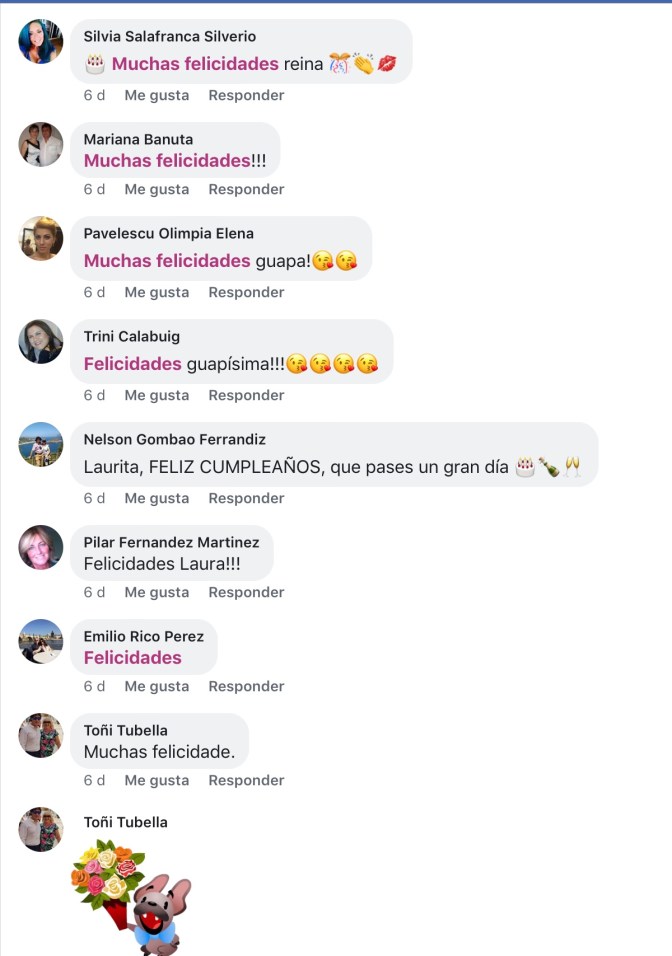Open Pavelescu Olimpia Elena's avatar
This screenshot has width=672, height=956.
tap(41, 238)
